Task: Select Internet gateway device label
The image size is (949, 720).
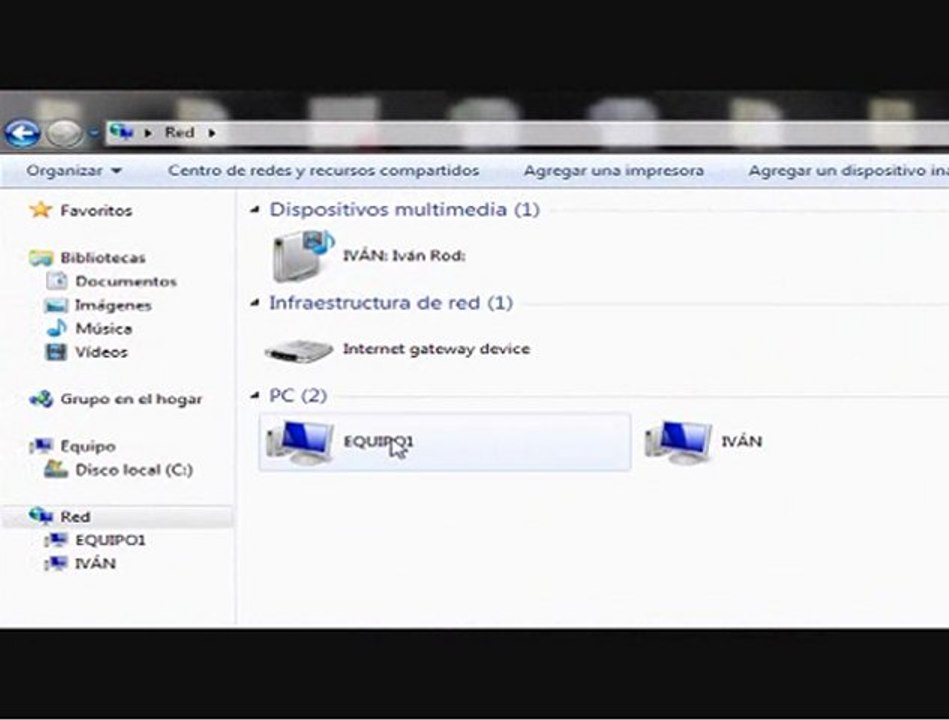Action: [x=436, y=349]
